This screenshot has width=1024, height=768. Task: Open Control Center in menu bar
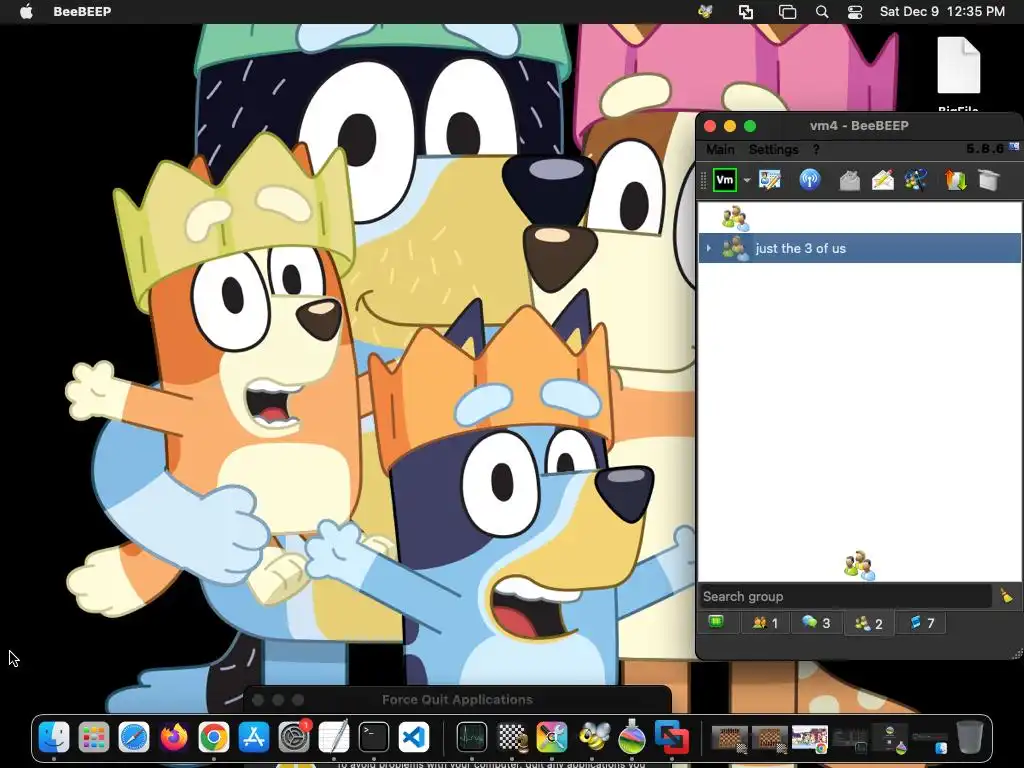coord(855,12)
